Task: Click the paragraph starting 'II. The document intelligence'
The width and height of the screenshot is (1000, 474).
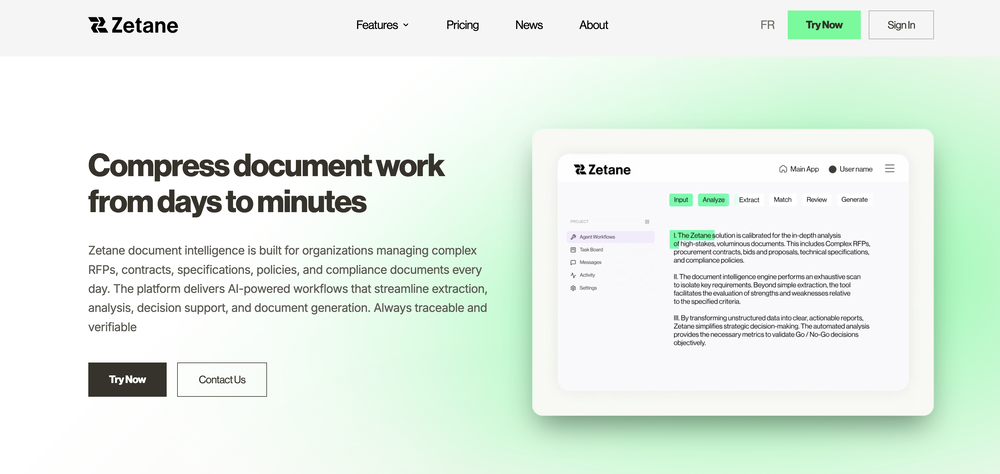Action: [768, 289]
